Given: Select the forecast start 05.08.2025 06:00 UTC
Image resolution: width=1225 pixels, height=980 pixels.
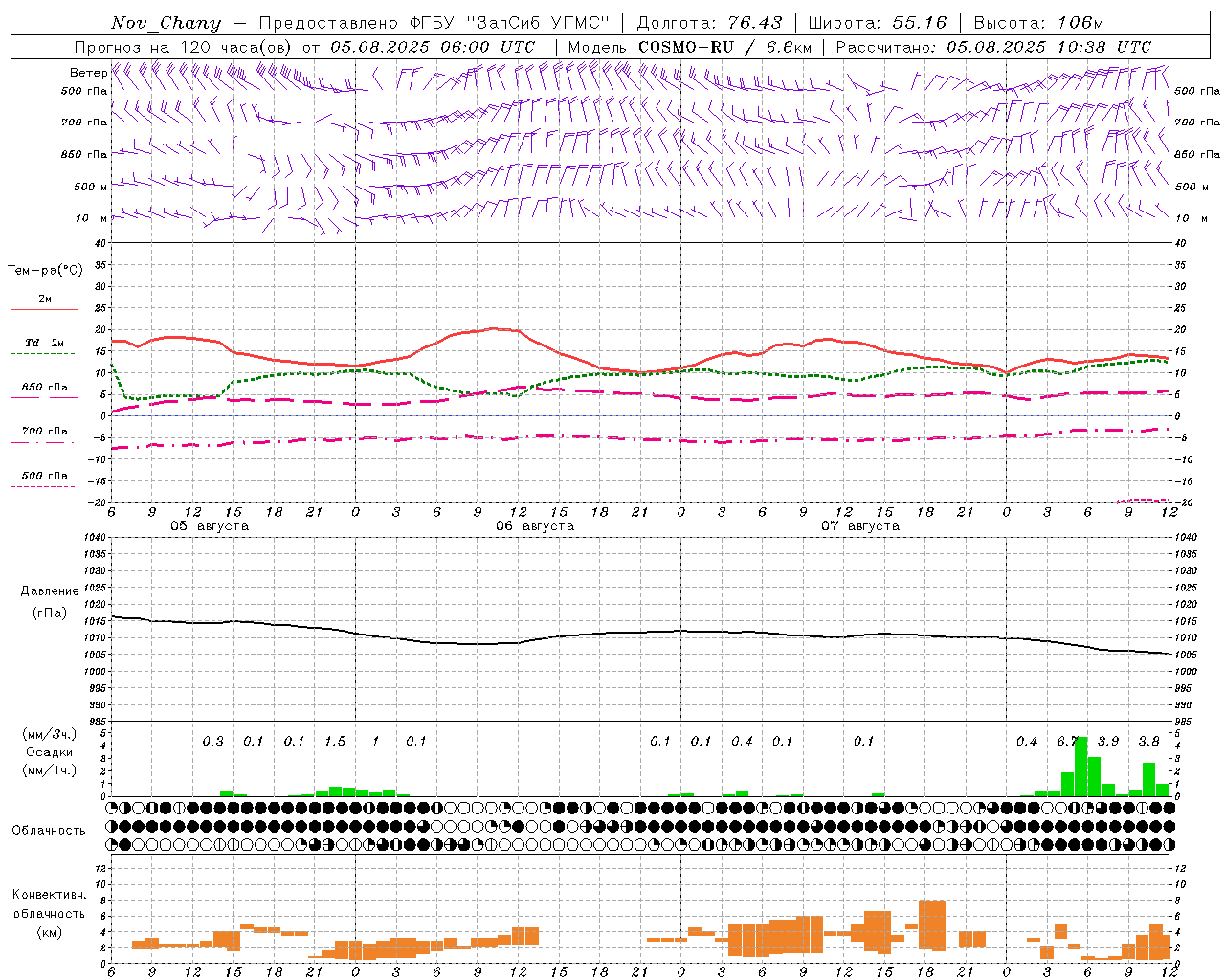Looking at the screenshot, I should click(x=433, y=47).
